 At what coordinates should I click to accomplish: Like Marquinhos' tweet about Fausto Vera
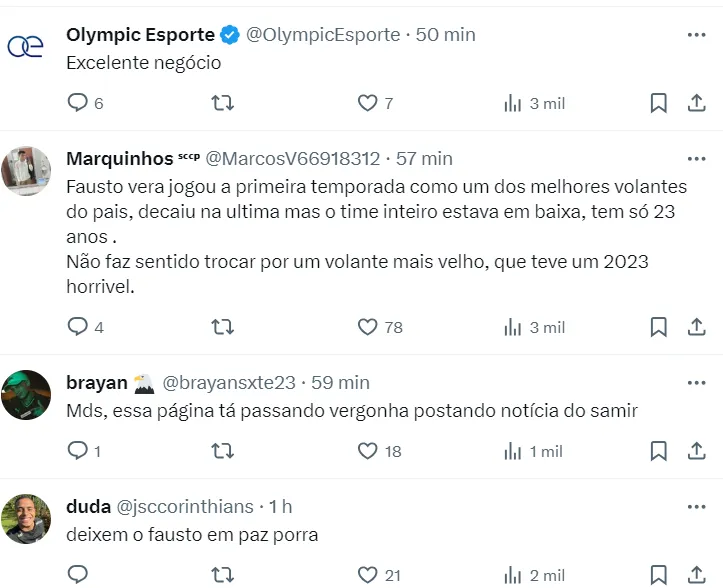pyautogui.click(x=368, y=327)
